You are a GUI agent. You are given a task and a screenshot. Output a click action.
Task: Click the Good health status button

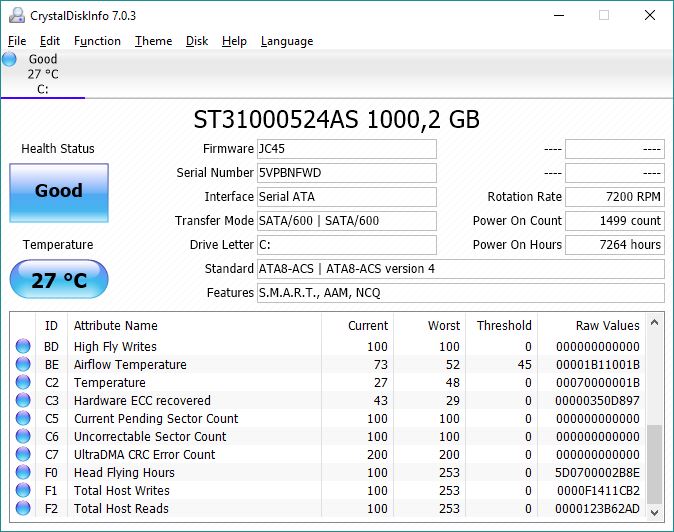[59, 193]
